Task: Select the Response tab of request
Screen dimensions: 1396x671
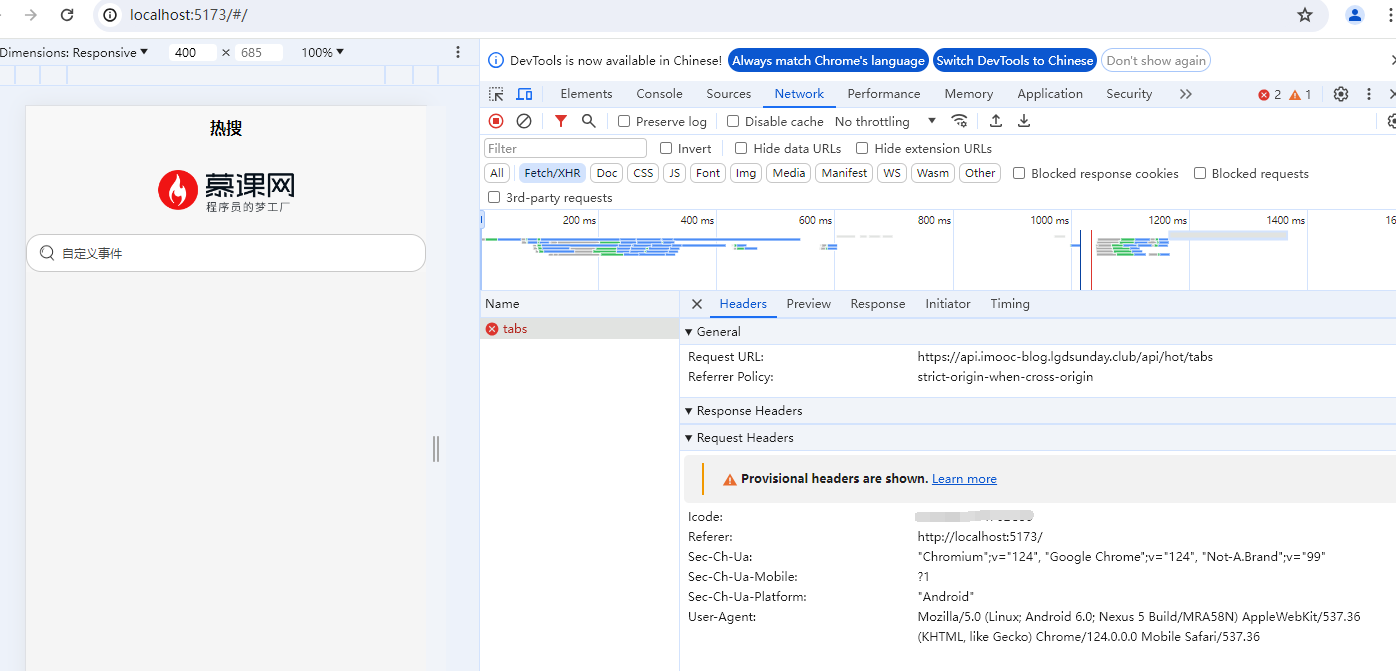Action: (877, 304)
